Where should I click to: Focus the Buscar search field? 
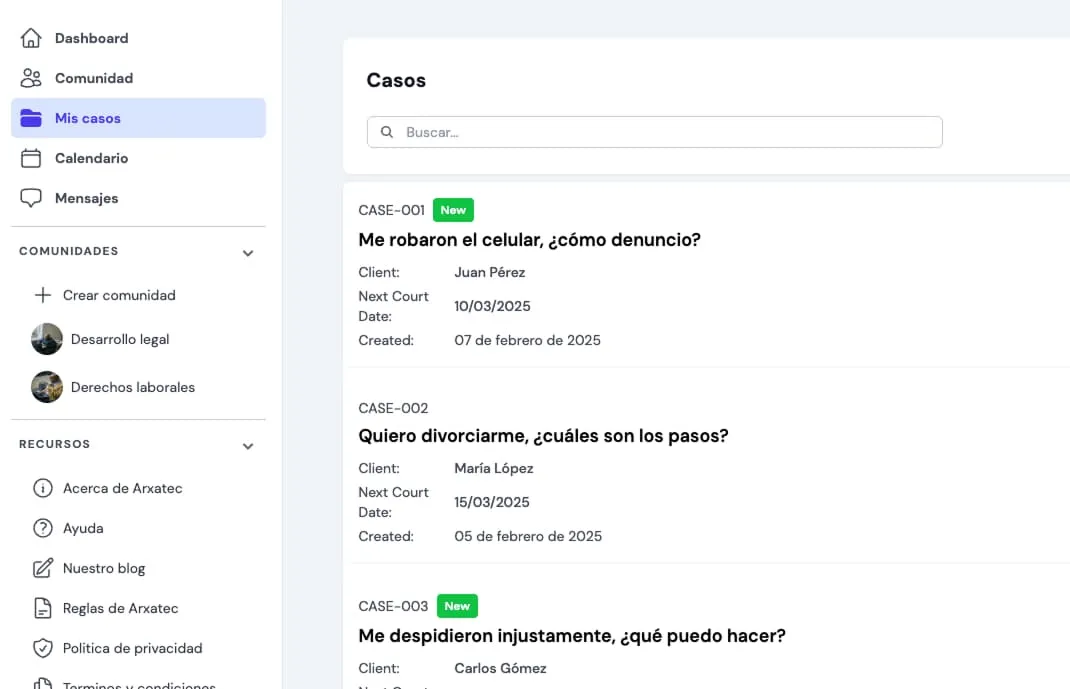(654, 132)
